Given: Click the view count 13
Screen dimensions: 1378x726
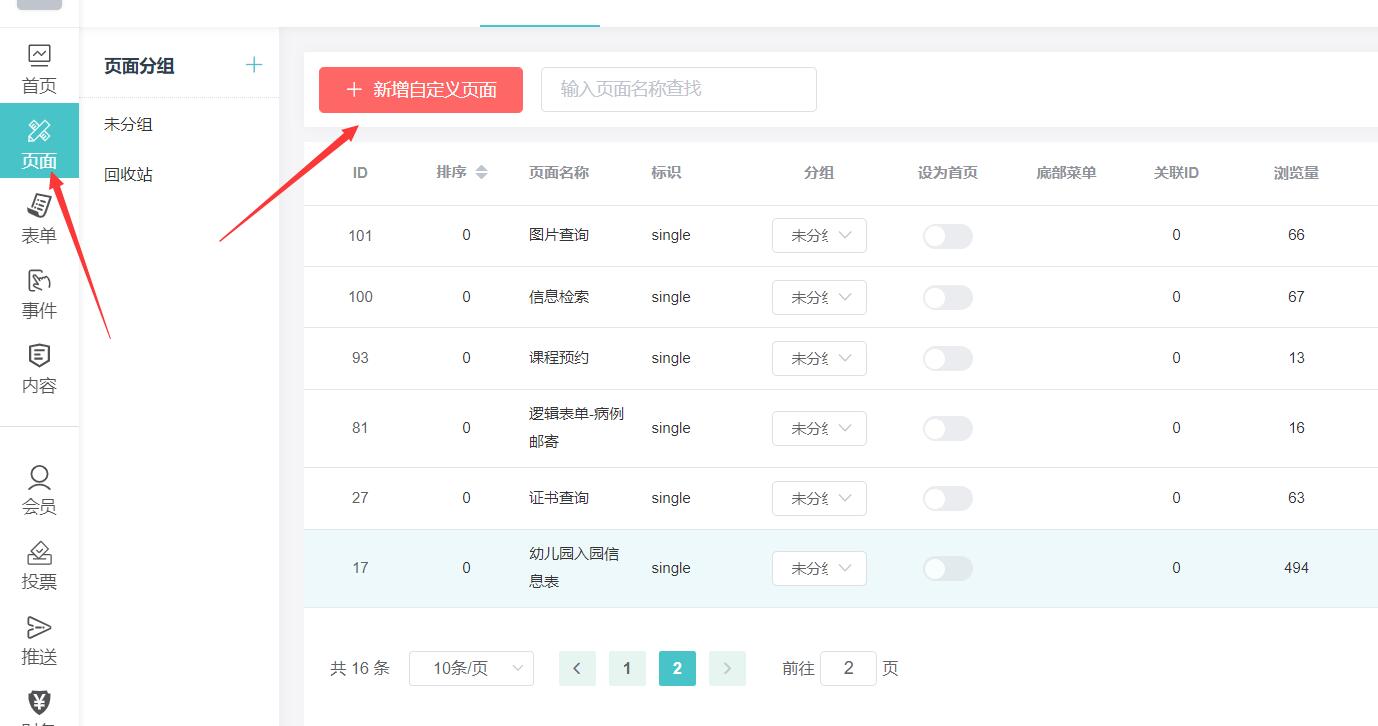Looking at the screenshot, I should (1296, 358).
